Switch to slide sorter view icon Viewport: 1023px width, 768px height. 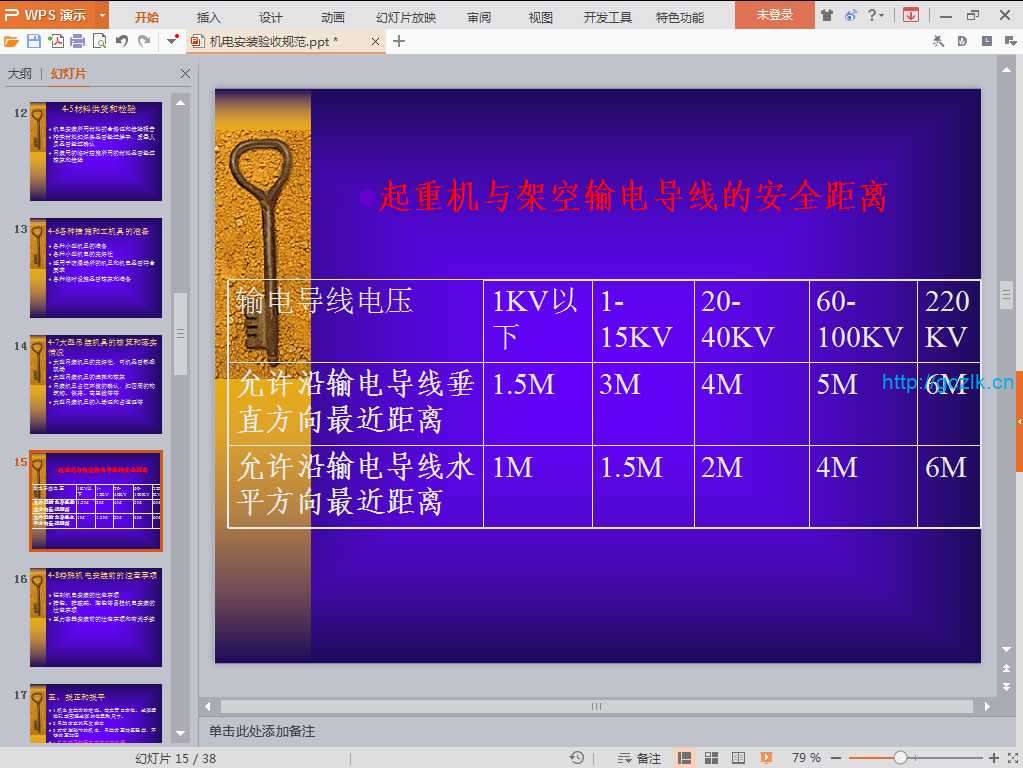711,758
